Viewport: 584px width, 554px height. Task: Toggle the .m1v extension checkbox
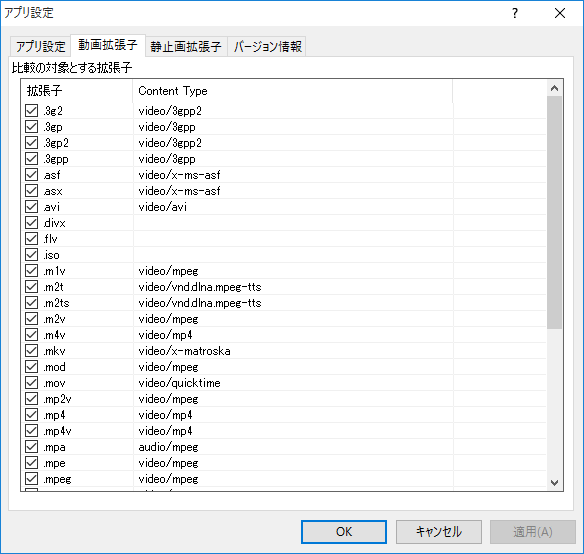coord(32,271)
